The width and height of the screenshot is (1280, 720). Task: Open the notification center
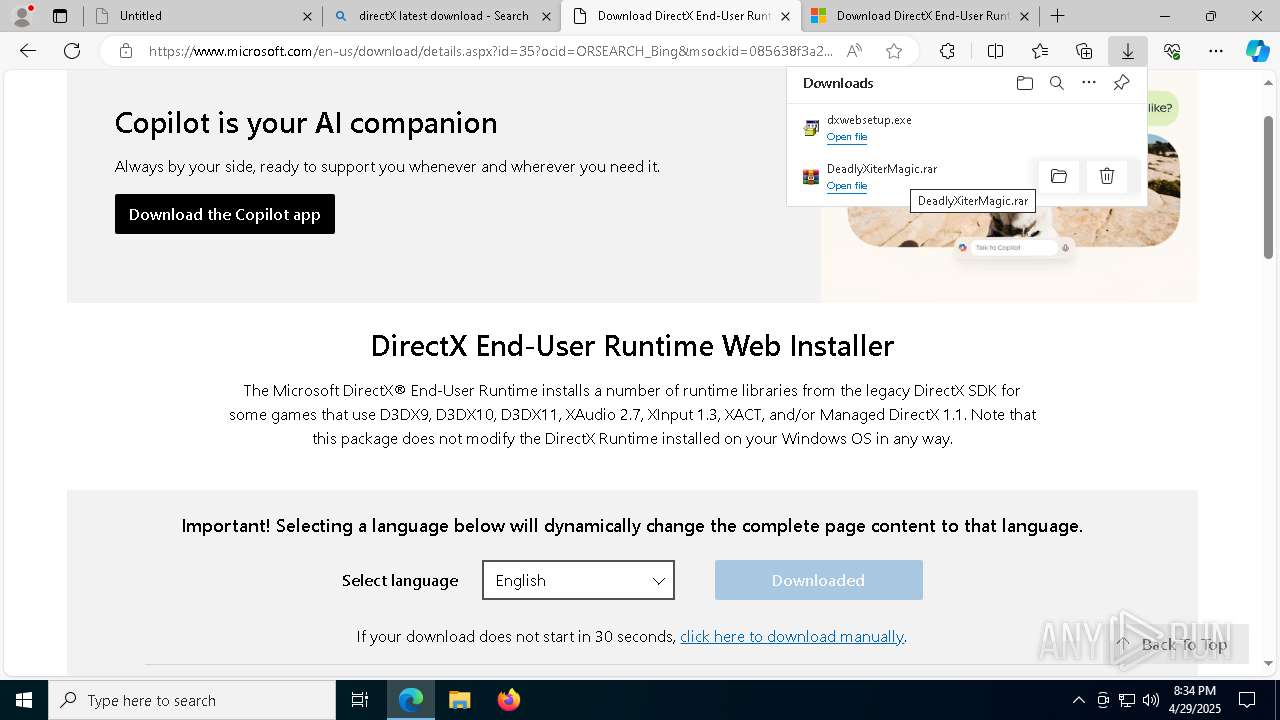(x=1247, y=700)
